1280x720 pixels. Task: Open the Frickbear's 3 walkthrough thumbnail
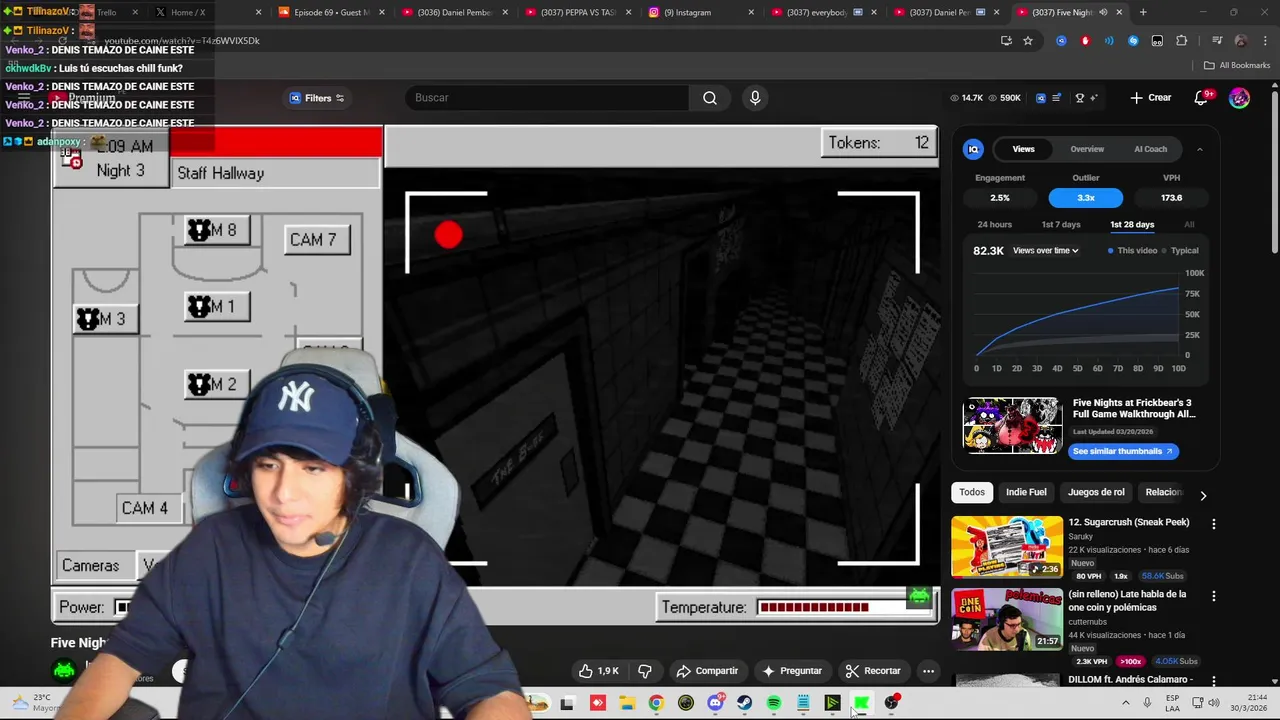point(1012,426)
